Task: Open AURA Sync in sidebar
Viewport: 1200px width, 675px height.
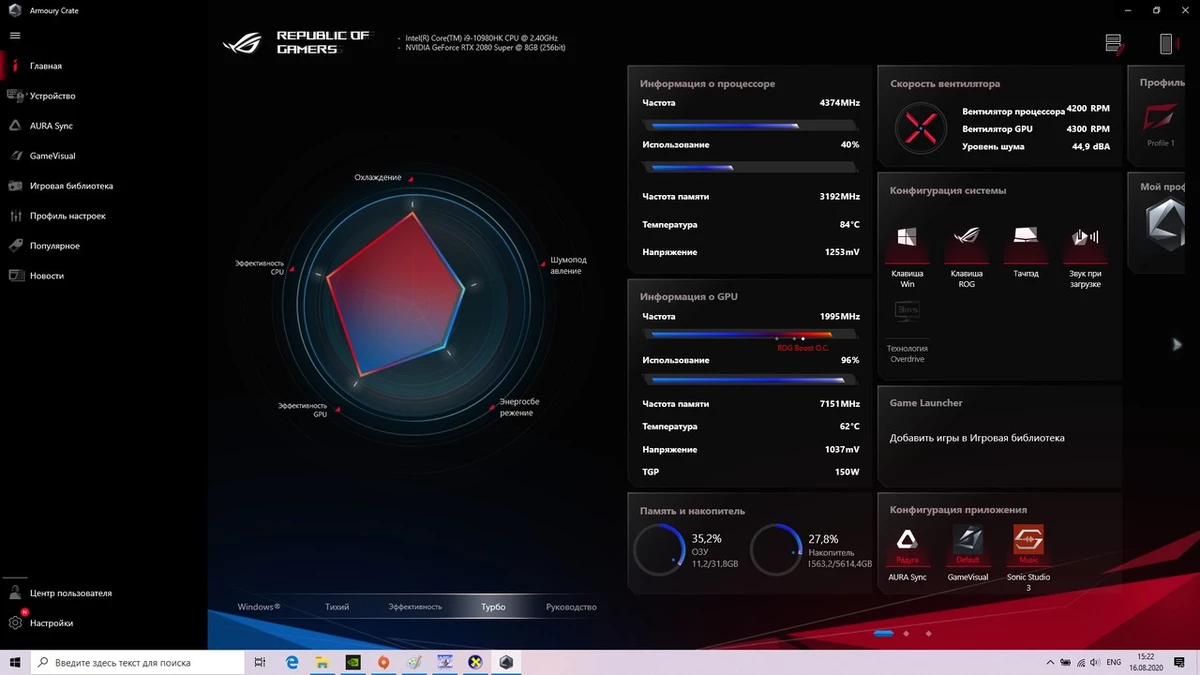Action: click(x=51, y=126)
